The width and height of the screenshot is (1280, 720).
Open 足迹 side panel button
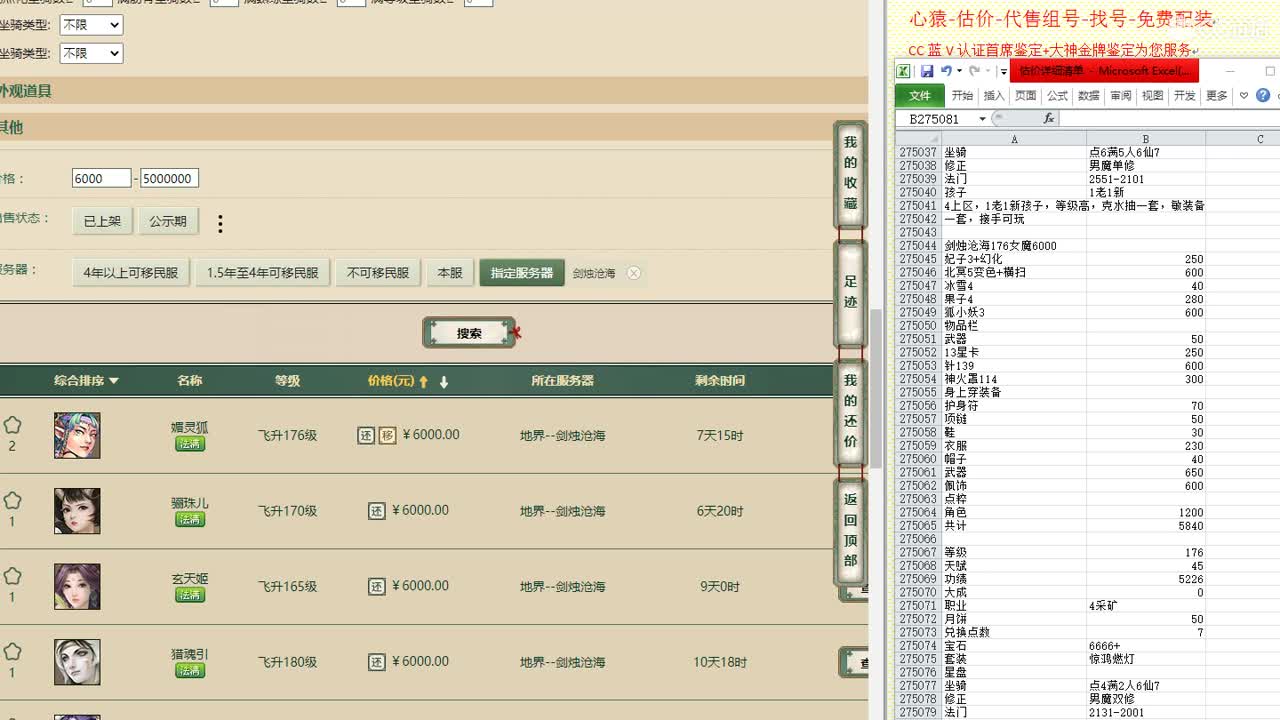(x=850, y=293)
